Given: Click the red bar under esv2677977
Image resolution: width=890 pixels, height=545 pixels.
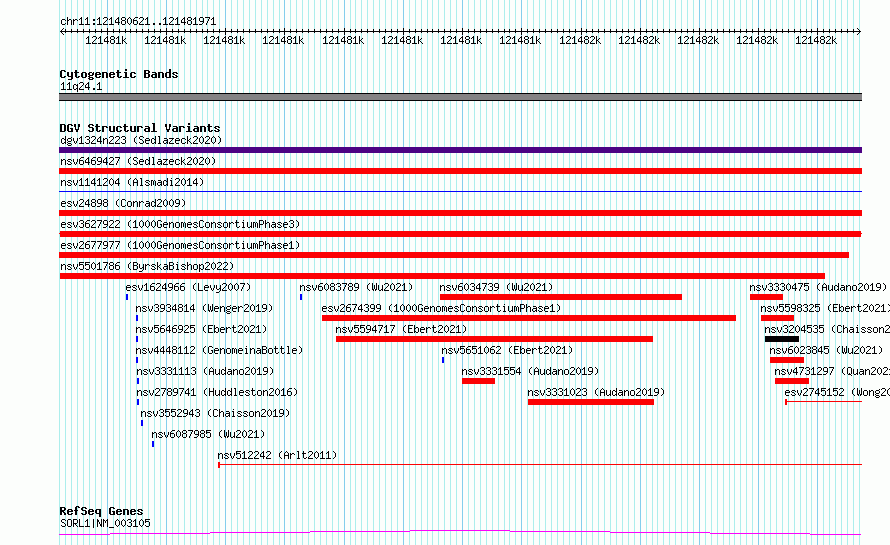Looking at the screenshot, I should [x=454, y=255].
